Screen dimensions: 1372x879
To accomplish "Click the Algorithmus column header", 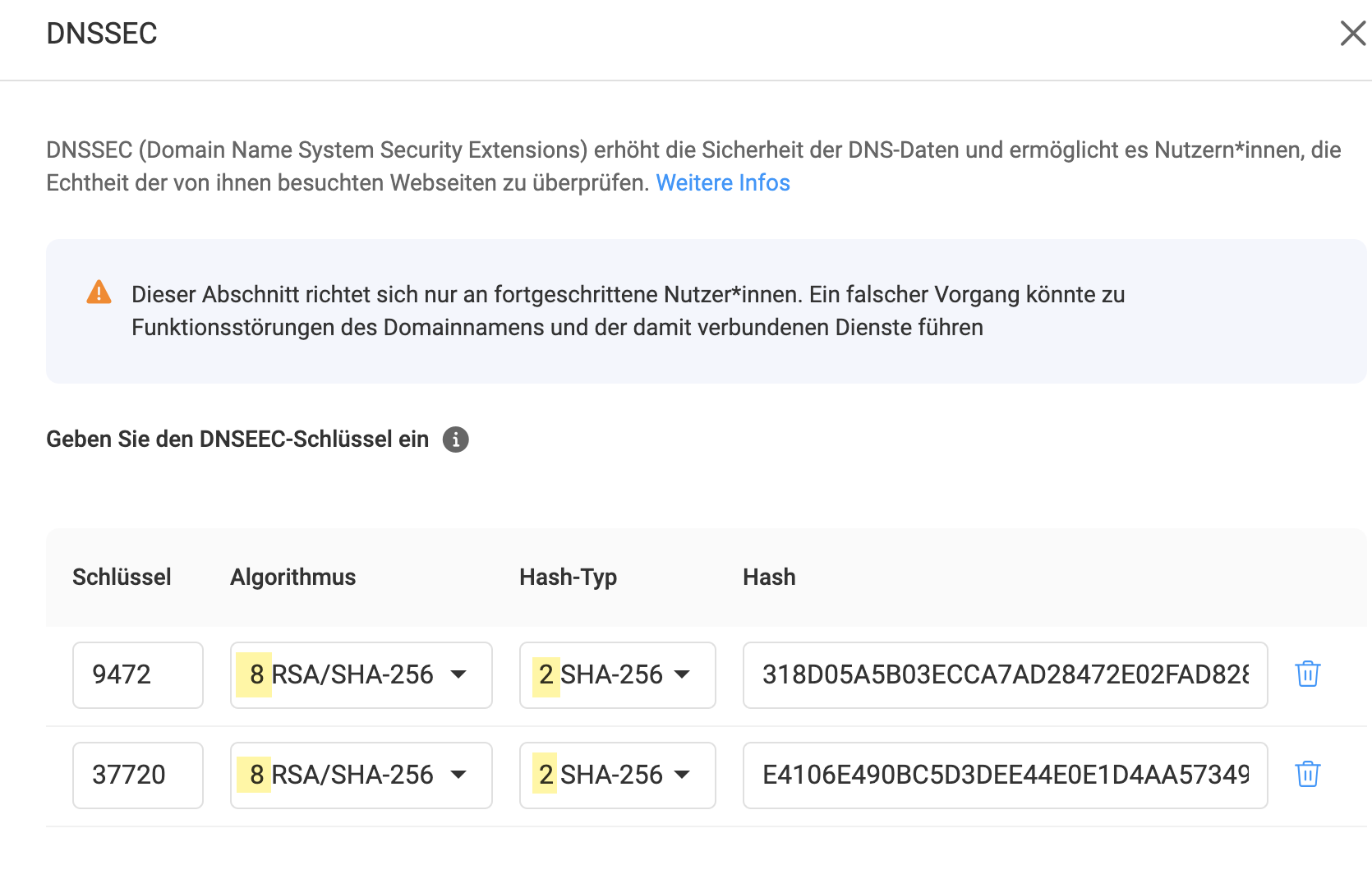I will click(292, 577).
